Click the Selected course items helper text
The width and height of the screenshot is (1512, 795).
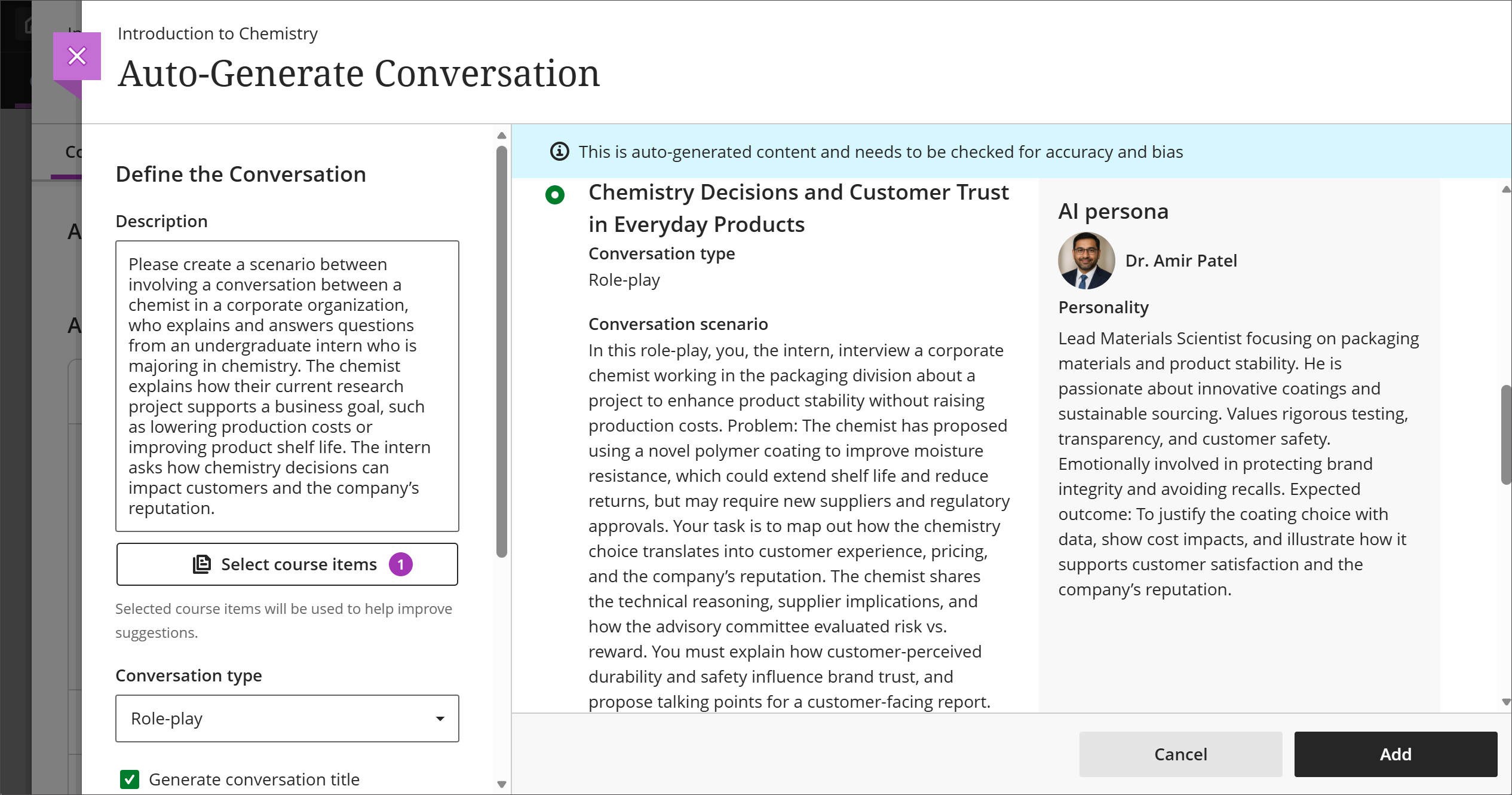point(284,620)
